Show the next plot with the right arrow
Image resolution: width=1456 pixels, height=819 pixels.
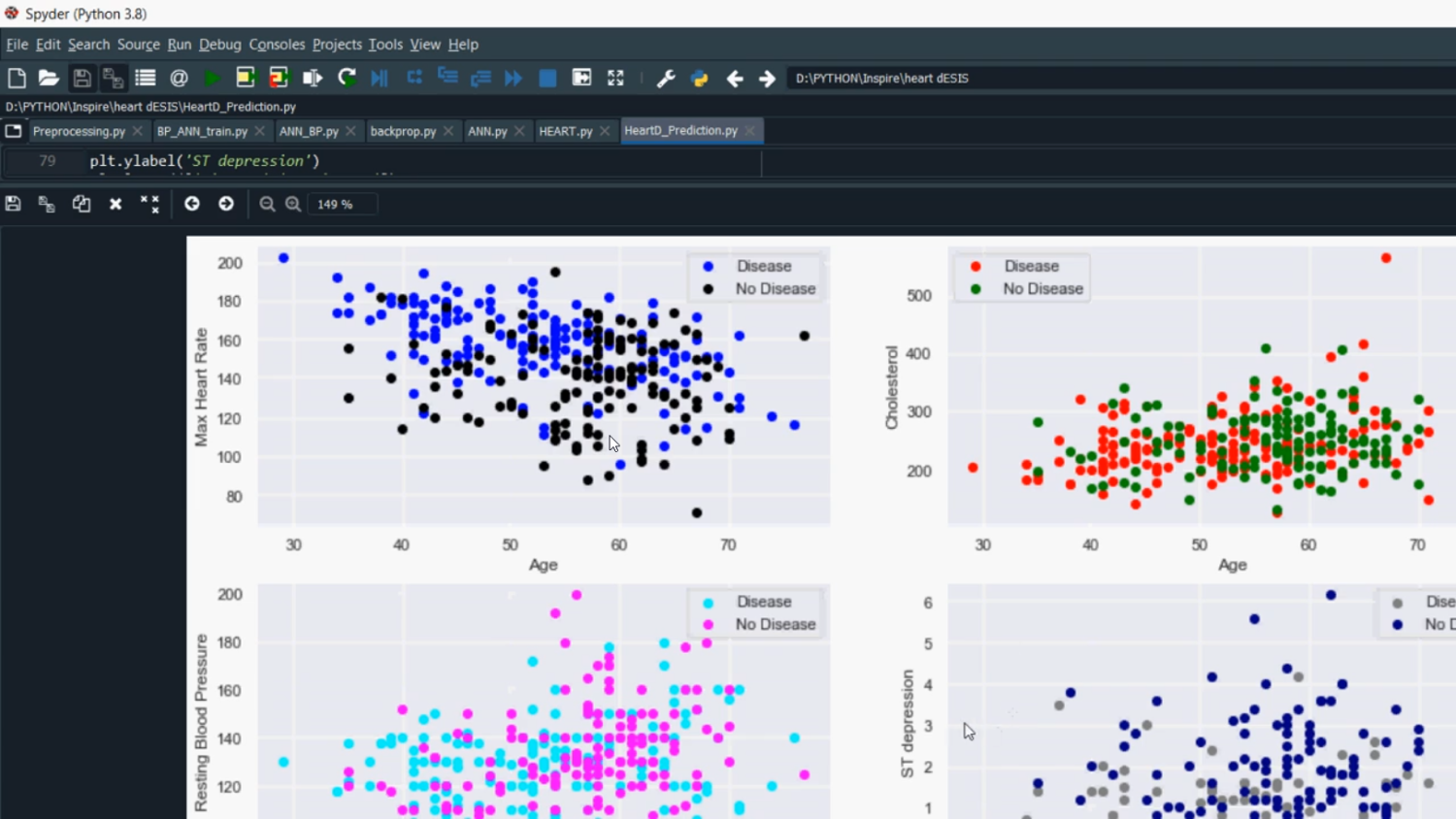click(226, 204)
